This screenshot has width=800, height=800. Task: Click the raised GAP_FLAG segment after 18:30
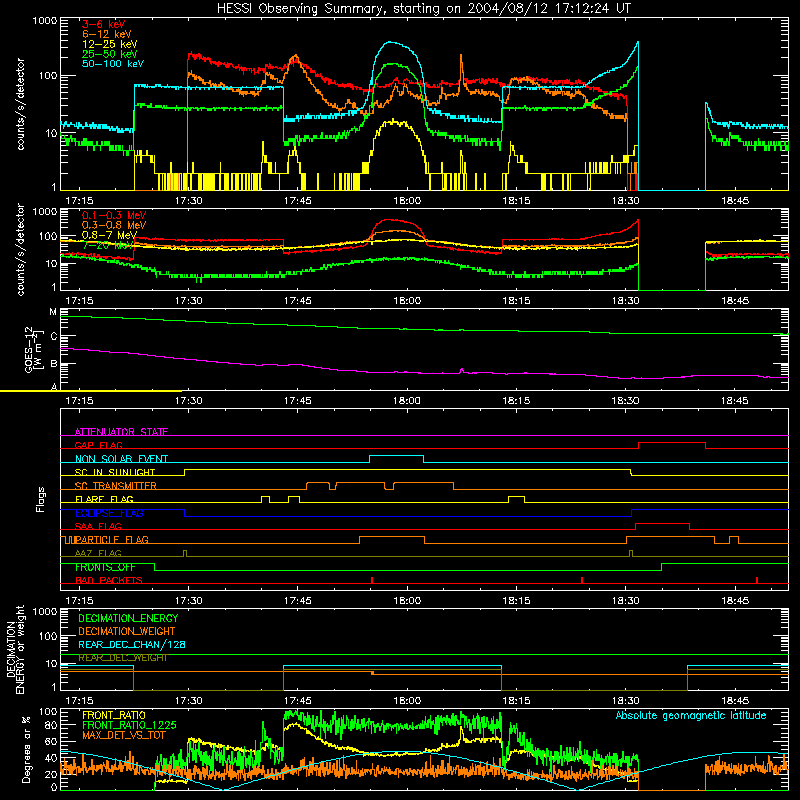[672, 443]
